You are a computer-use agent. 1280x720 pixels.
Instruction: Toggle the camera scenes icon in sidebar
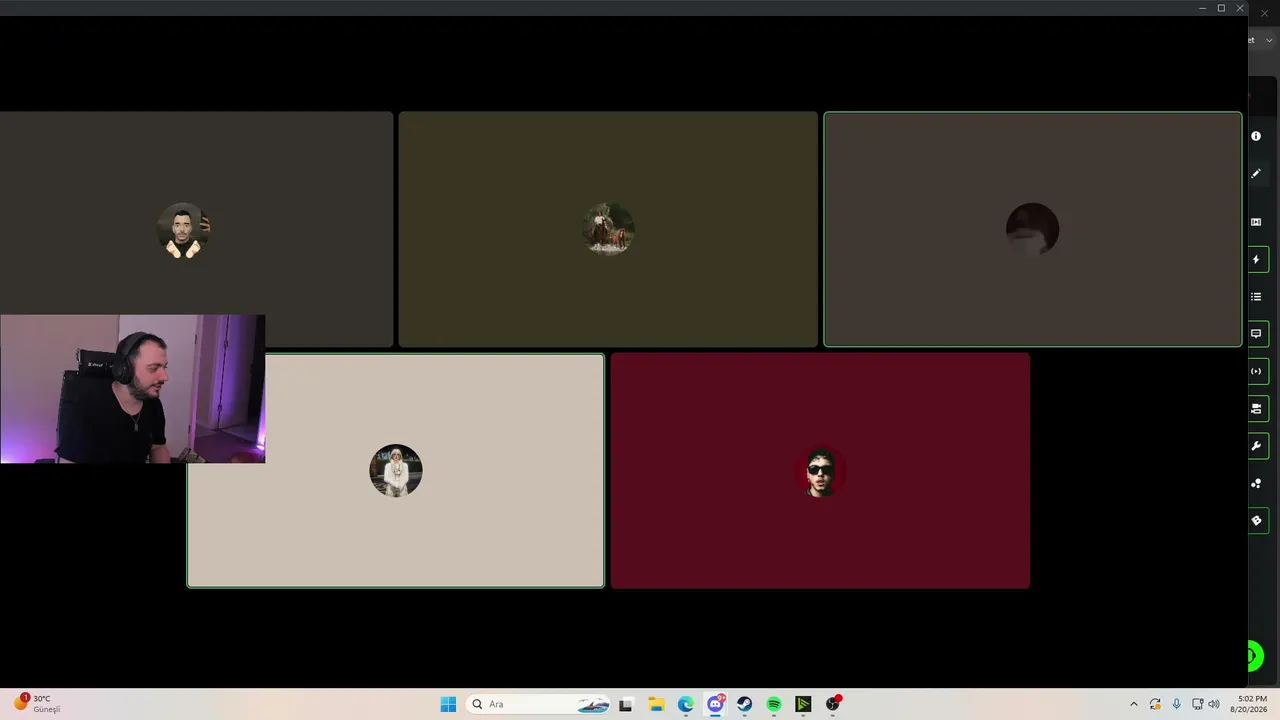1256,409
